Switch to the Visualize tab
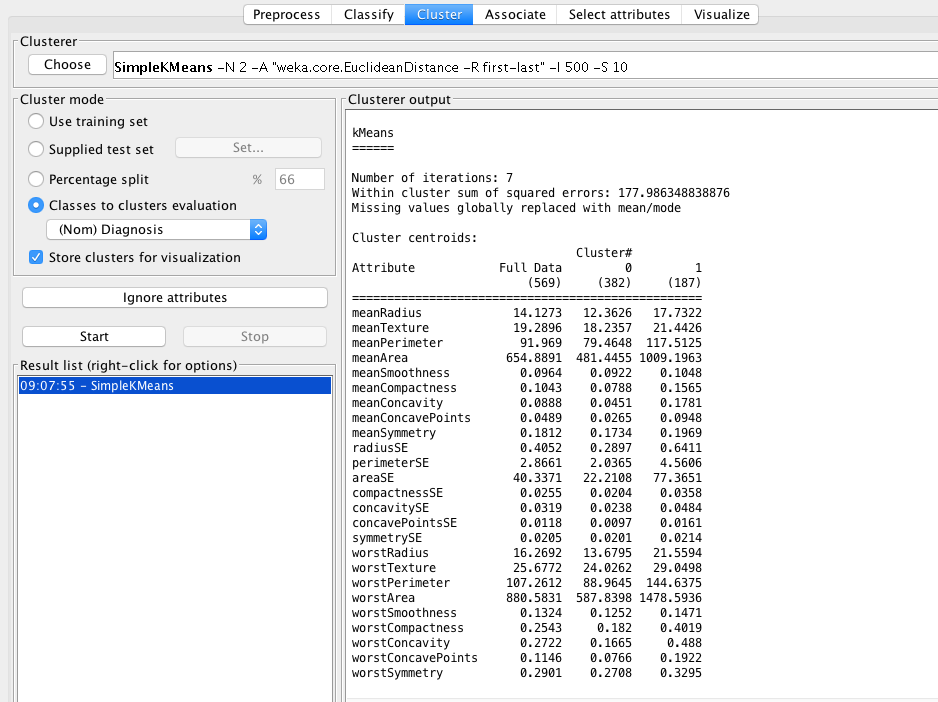Image resolution: width=938 pixels, height=702 pixels. pyautogui.click(x=721, y=14)
